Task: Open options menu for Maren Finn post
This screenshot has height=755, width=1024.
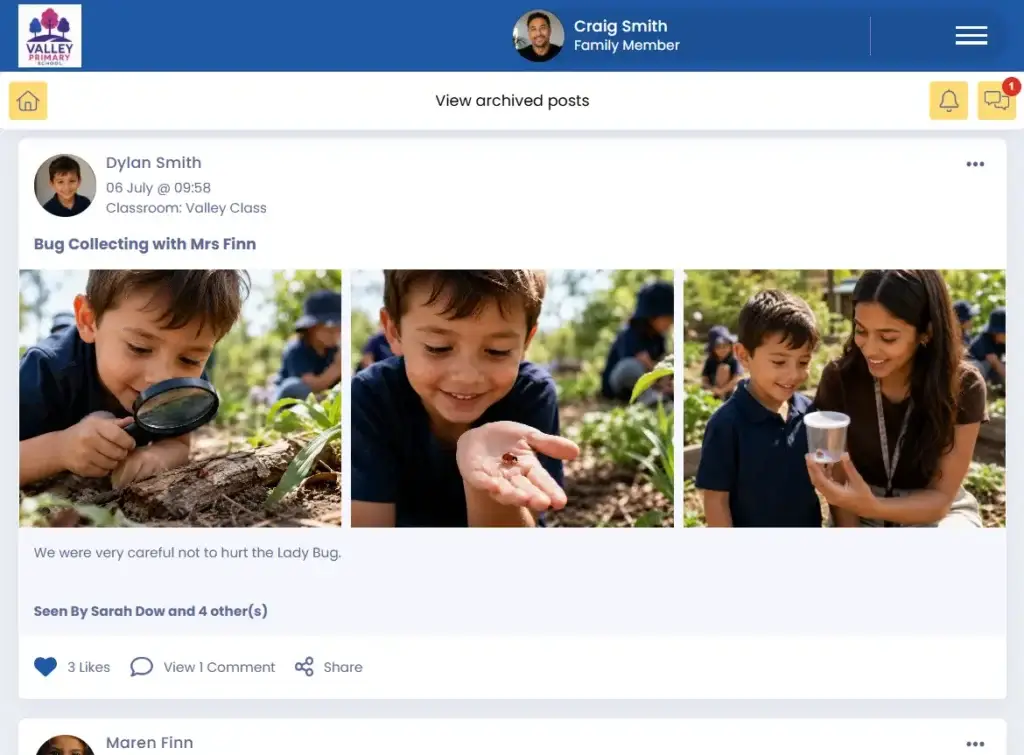Action: point(975,744)
